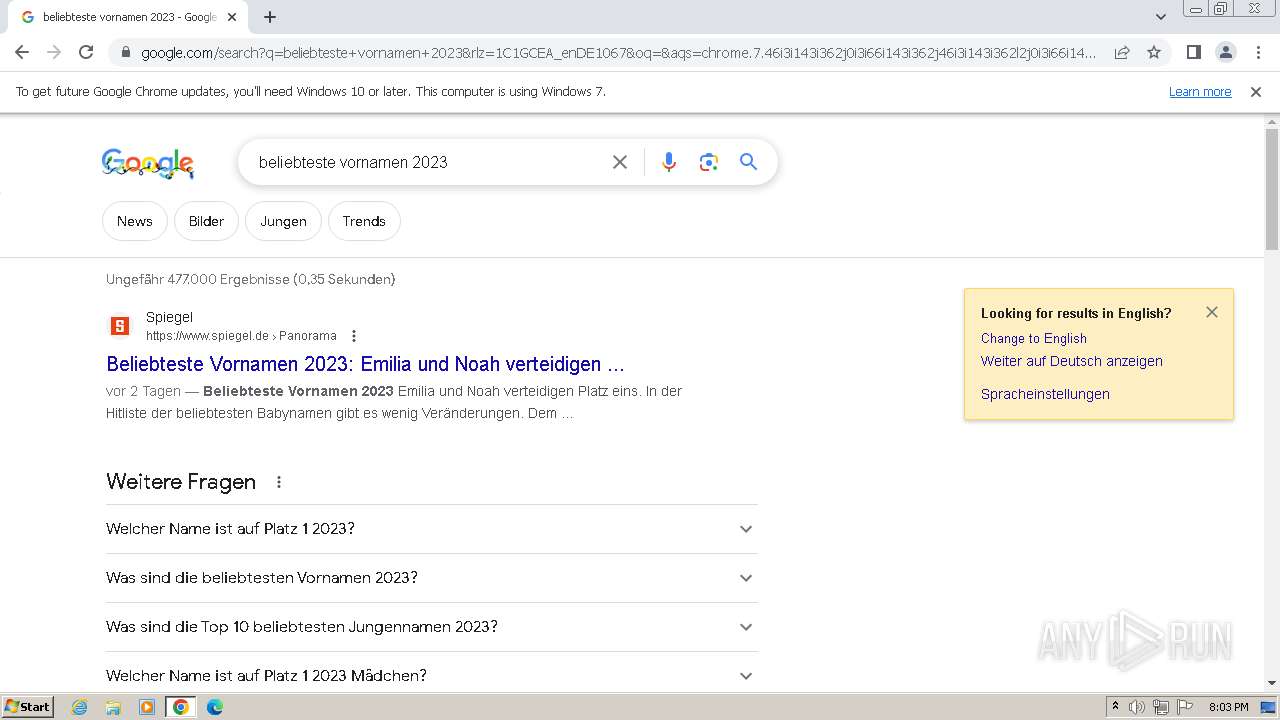
Task: Open Google Lens image search
Action: (x=709, y=162)
